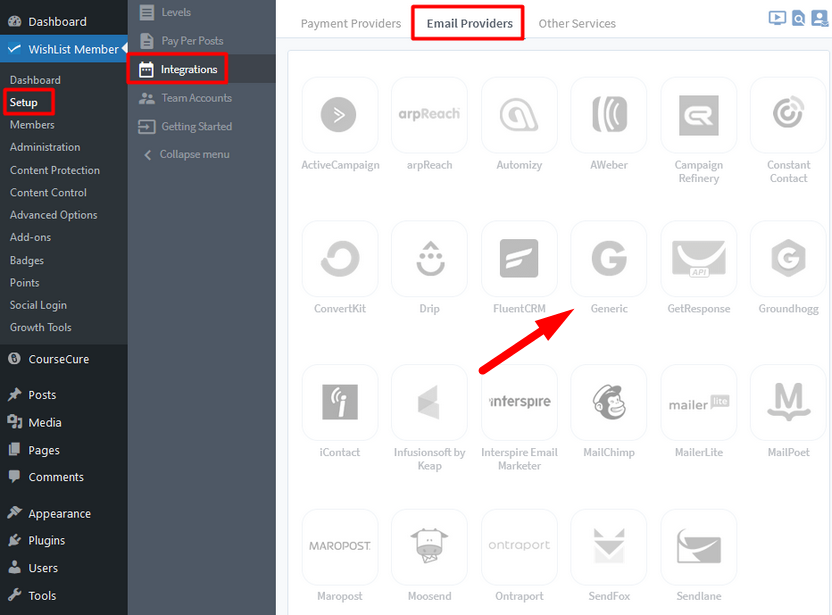This screenshot has width=832, height=615.
Task: Select the Groundhogg provider icon
Action: click(788, 258)
